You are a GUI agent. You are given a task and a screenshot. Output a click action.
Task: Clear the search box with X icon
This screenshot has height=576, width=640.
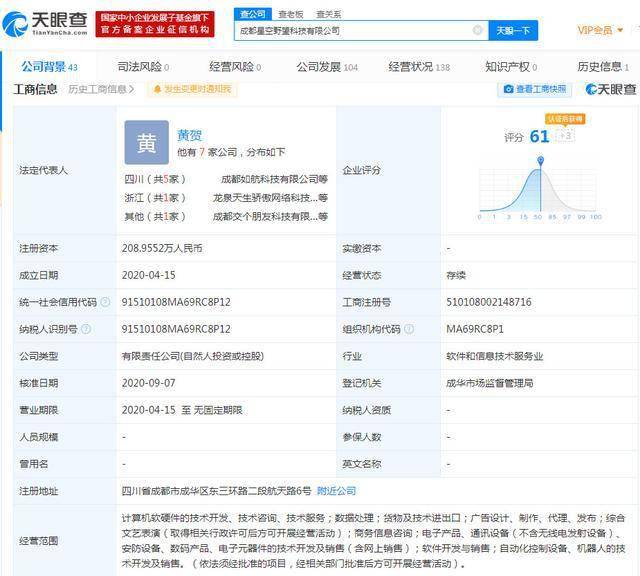477,30
